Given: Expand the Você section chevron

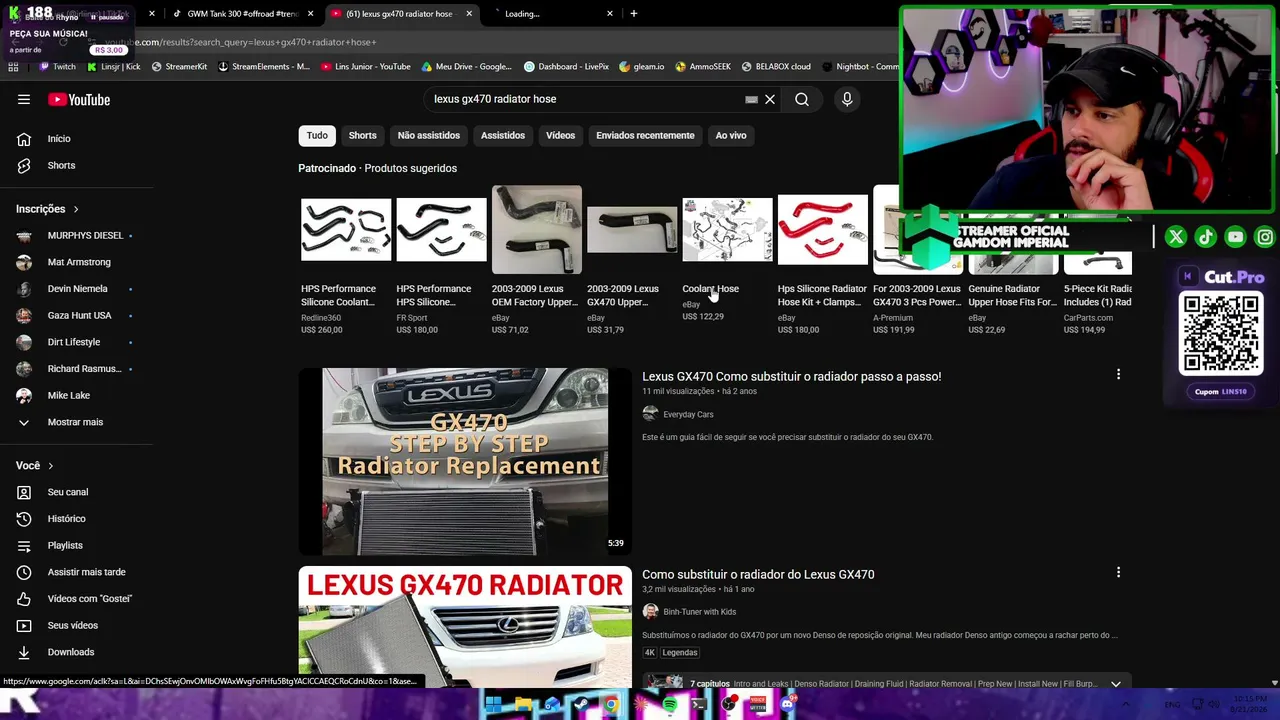Looking at the screenshot, I should point(50,465).
